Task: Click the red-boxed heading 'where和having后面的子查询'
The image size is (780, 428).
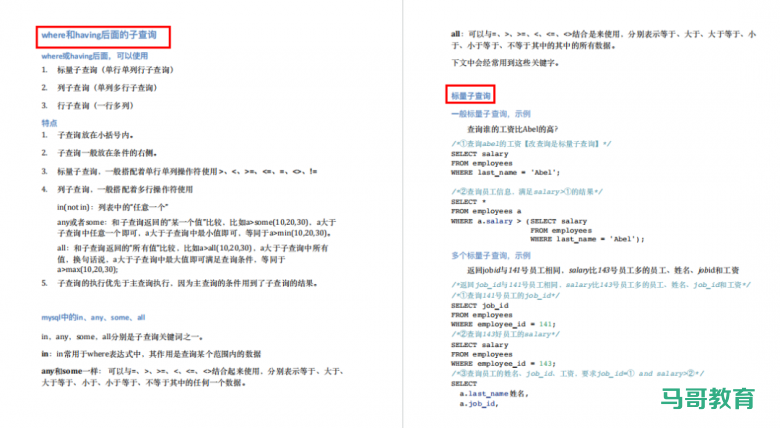Action: (104, 36)
